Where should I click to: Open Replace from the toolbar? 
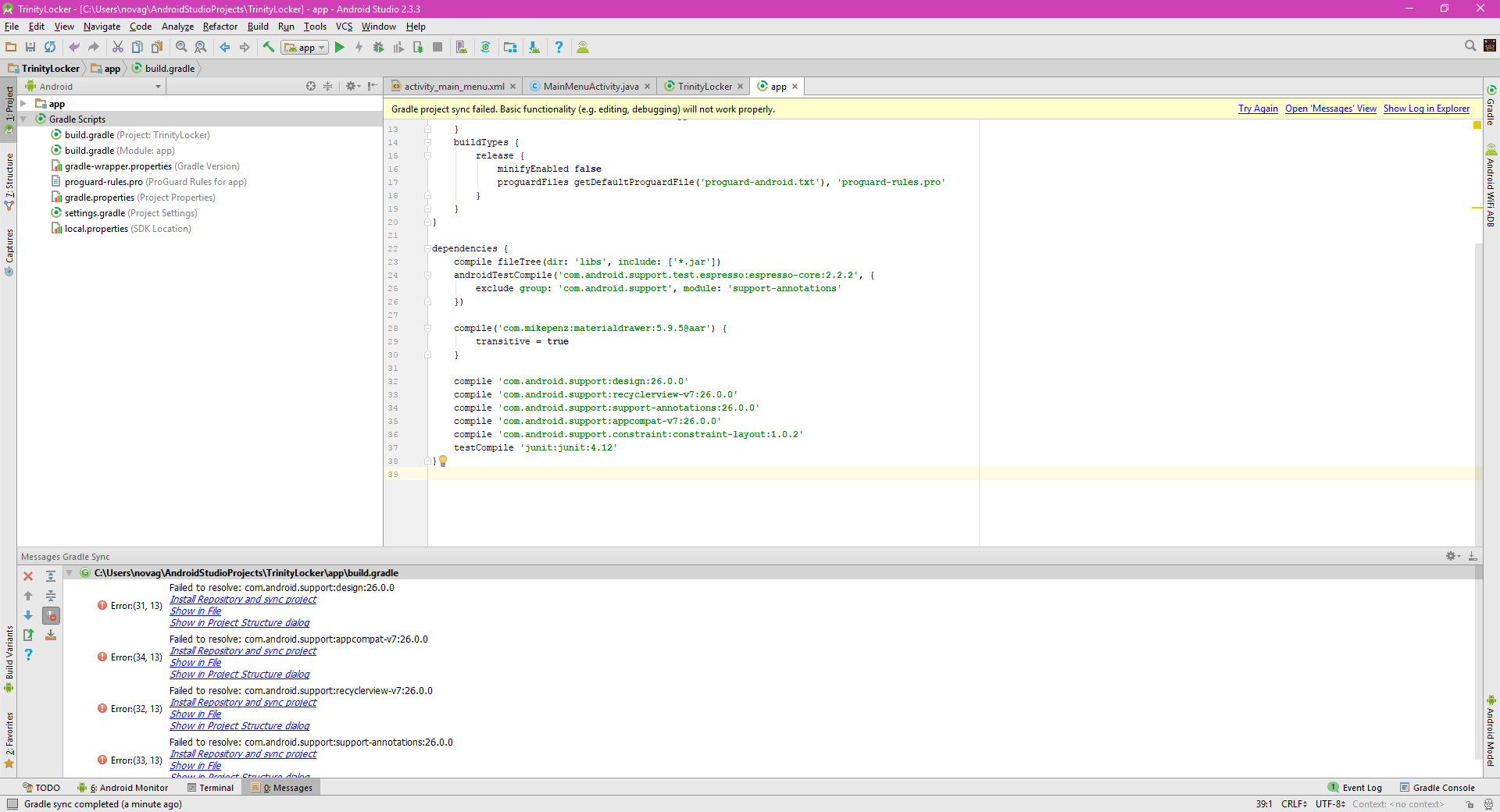[x=201, y=48]
